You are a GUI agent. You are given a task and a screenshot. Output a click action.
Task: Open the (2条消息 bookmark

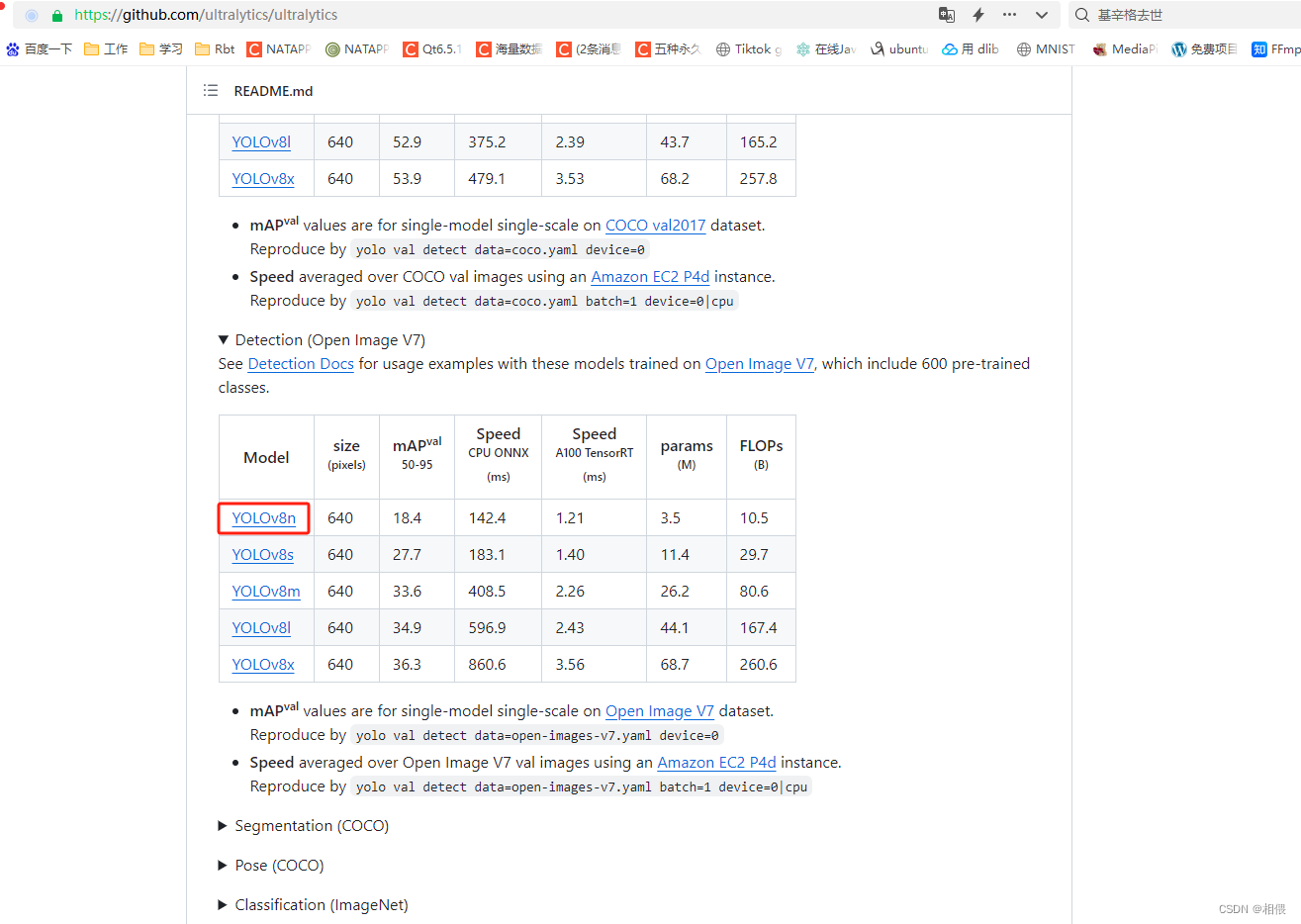click(x=589, y=48)
